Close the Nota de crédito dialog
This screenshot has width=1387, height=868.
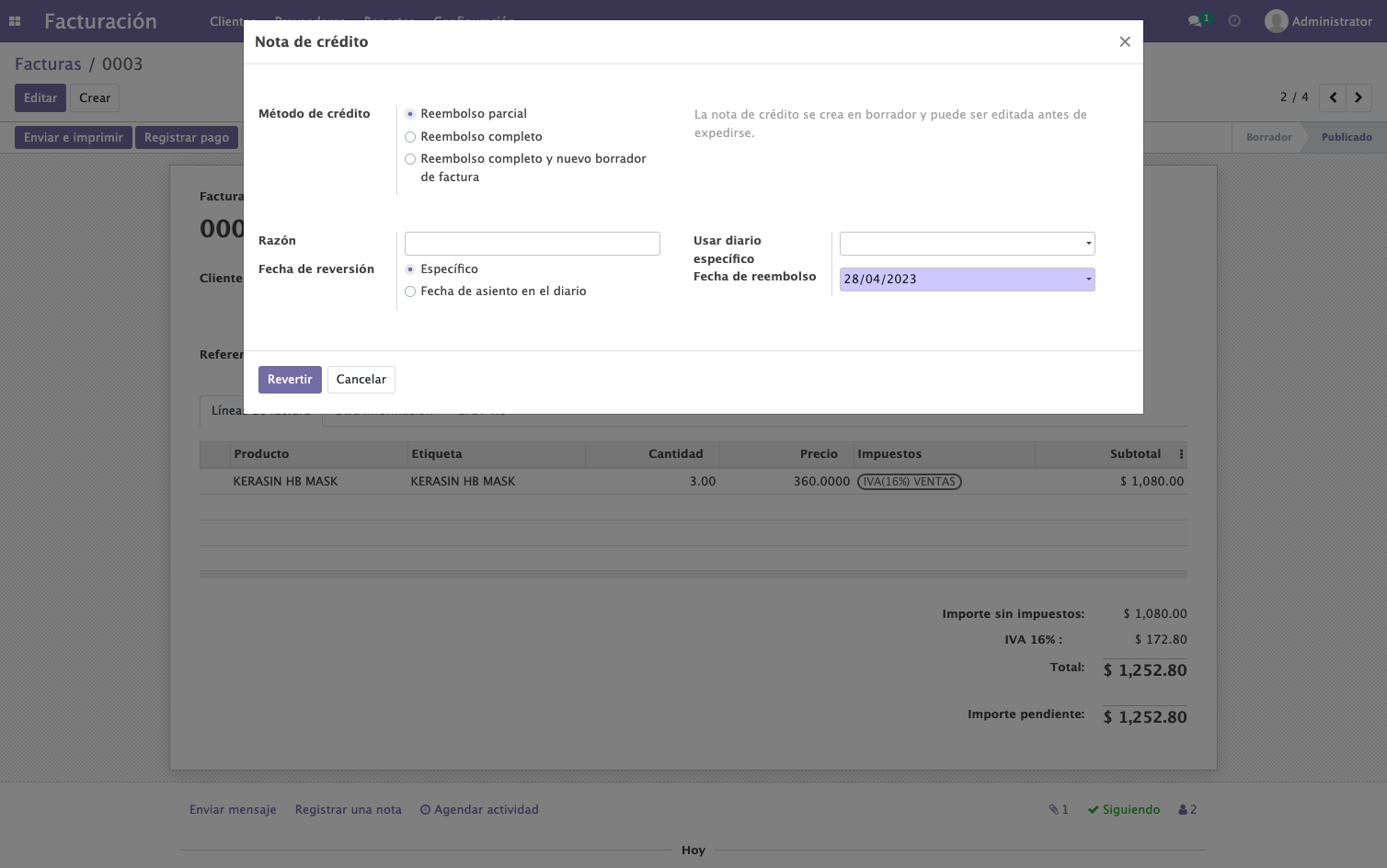1124,41
